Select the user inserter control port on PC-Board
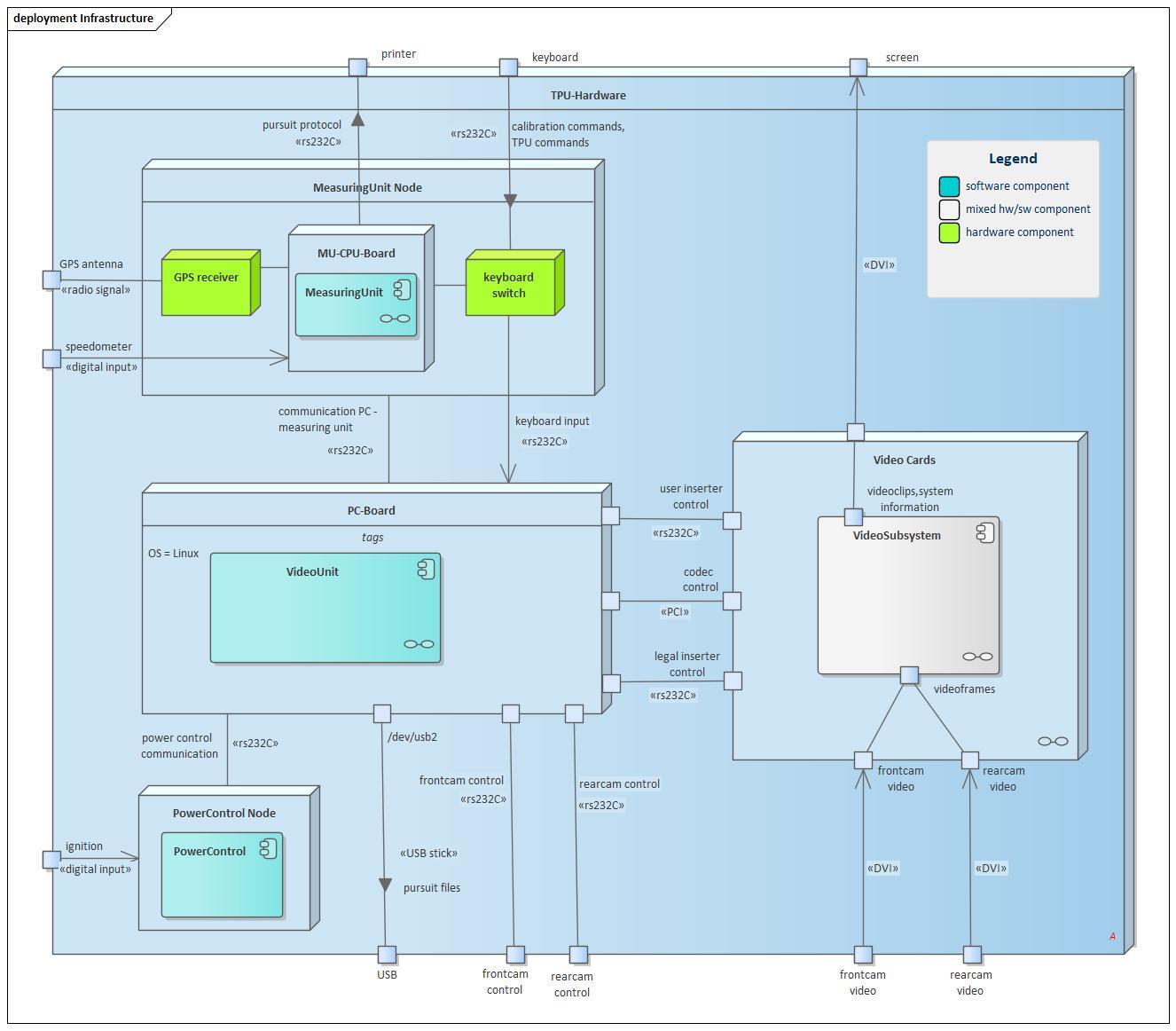This screenshot has width=1176, height=1031. pyautogui.click(x=610, y=515)
